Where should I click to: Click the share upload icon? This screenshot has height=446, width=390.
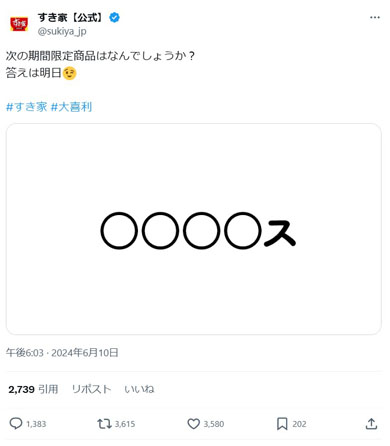(371, 424)
